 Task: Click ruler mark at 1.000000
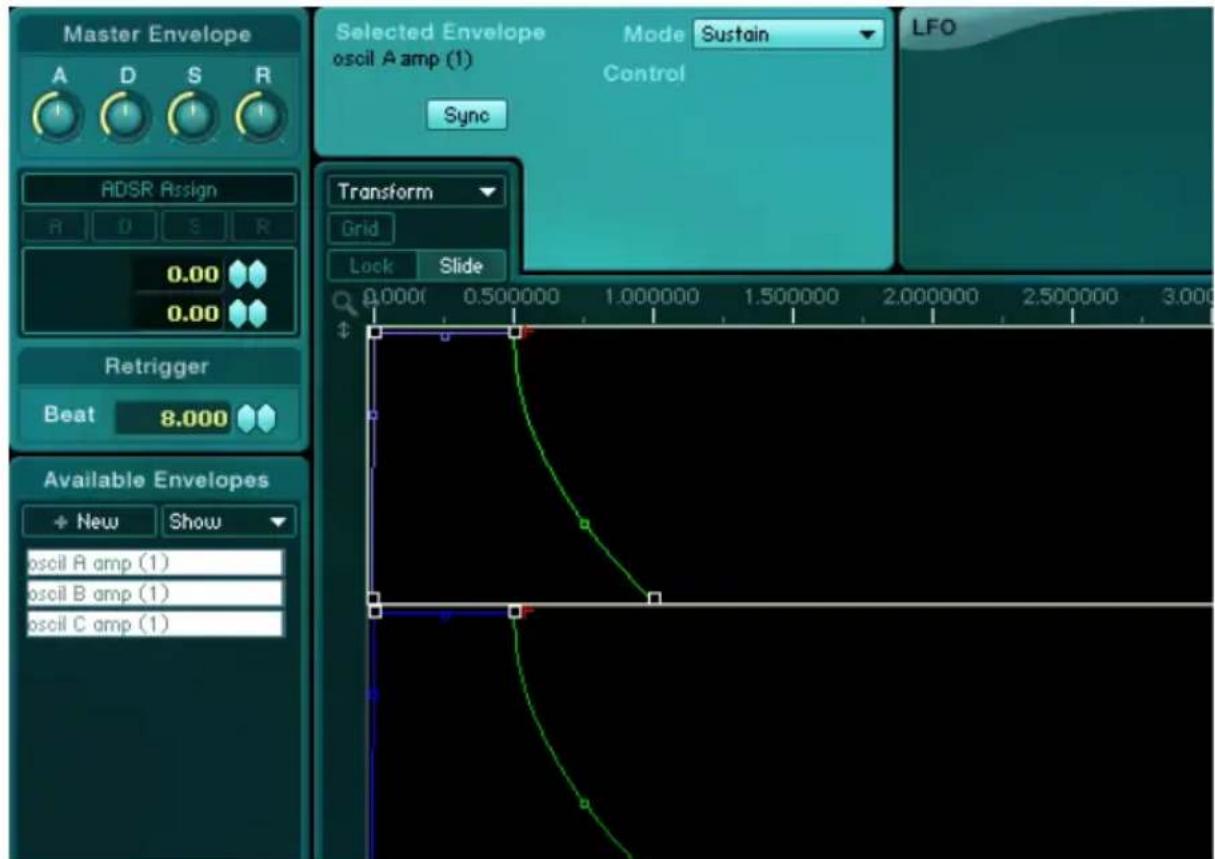pyautogui.click(x=652, y=298)
